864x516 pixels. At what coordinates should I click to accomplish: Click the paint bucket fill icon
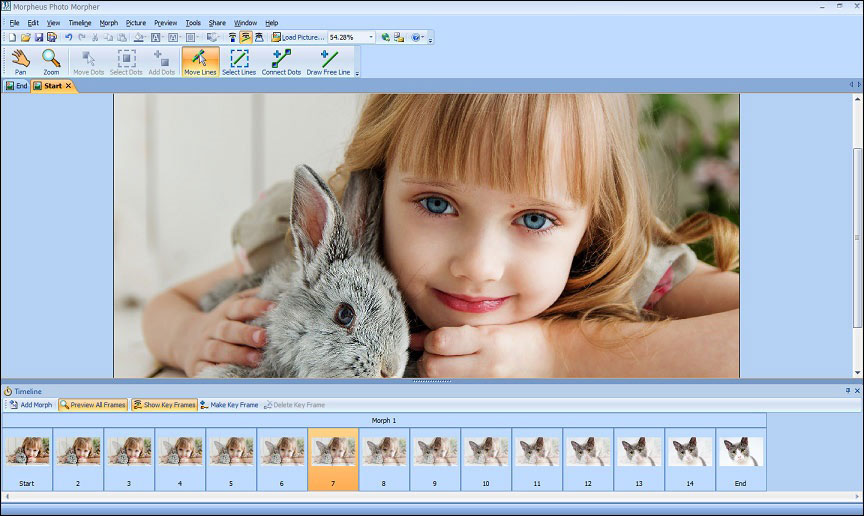click(139, 37)
